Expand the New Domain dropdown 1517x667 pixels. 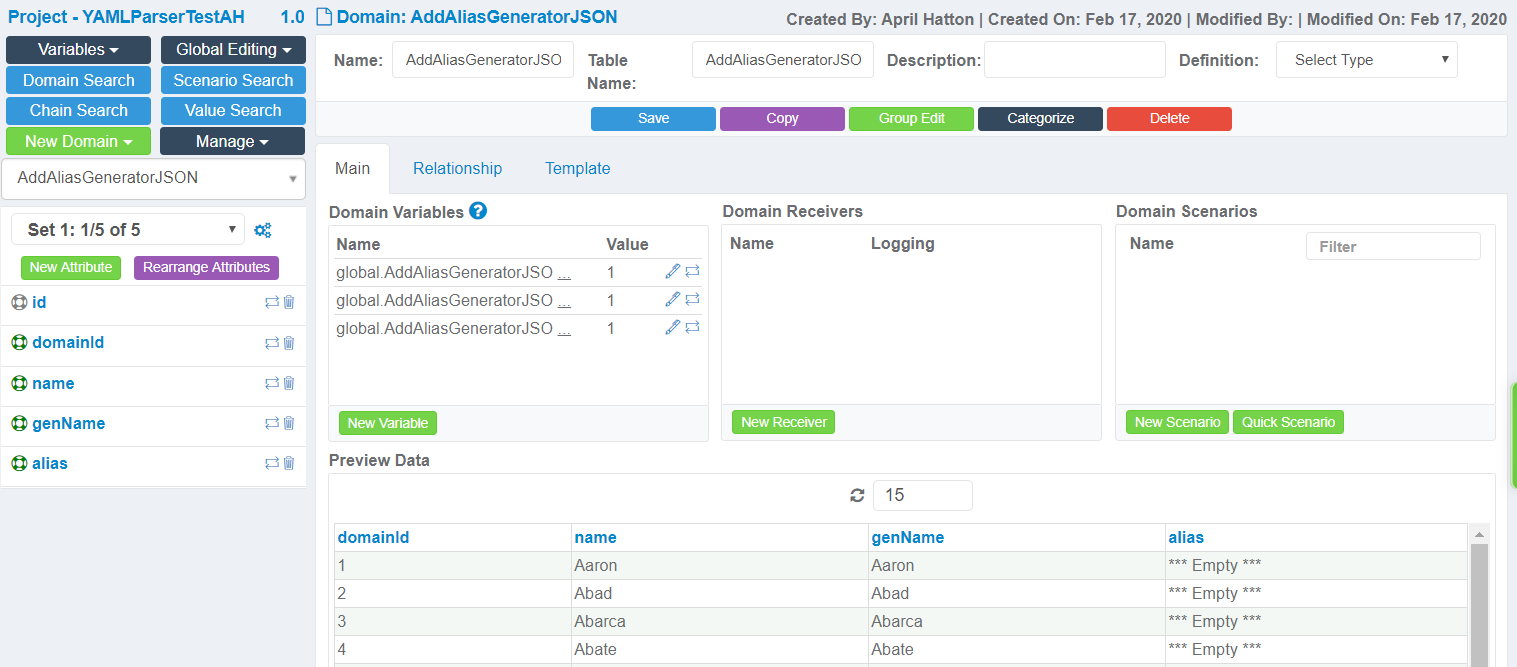(78, 141)
